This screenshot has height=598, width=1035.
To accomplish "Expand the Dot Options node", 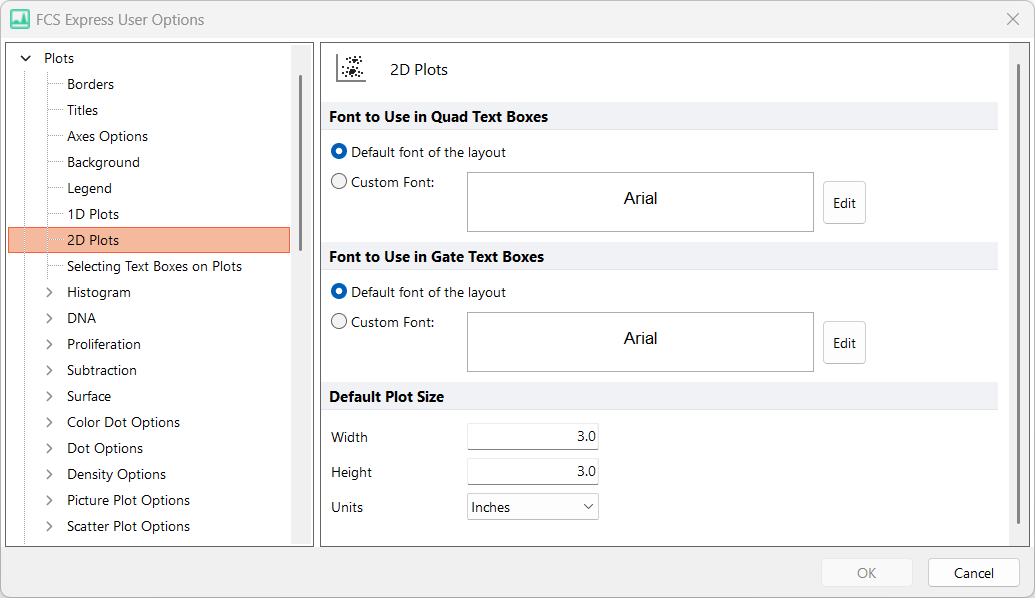I will 50,448.
